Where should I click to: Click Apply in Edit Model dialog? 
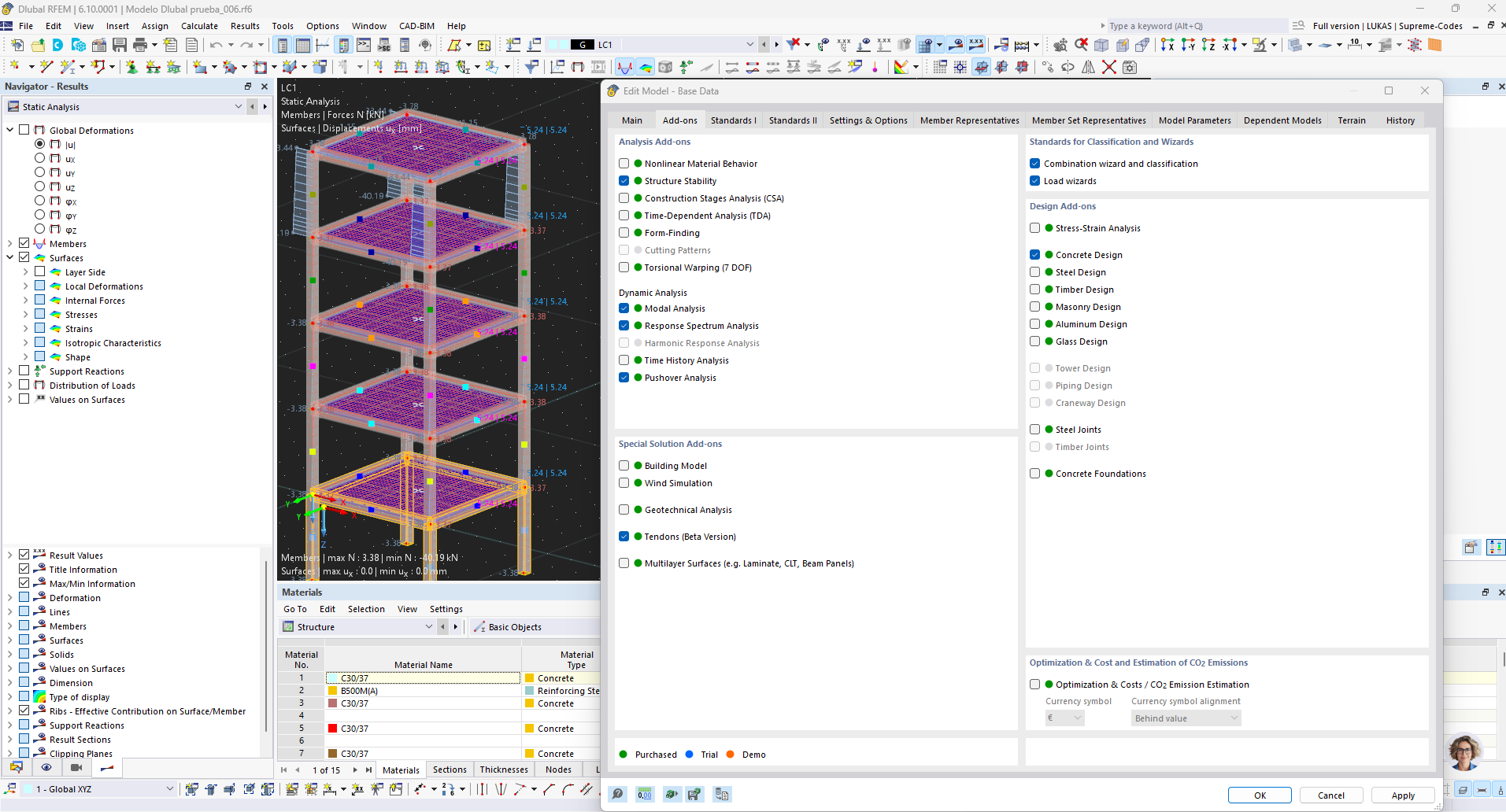[1403, 795]
